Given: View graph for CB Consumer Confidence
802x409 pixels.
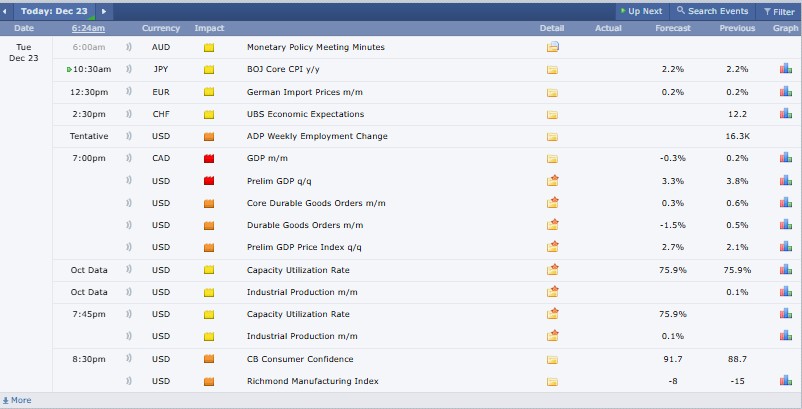Looking at the screenshot, I should click(786, 359).
